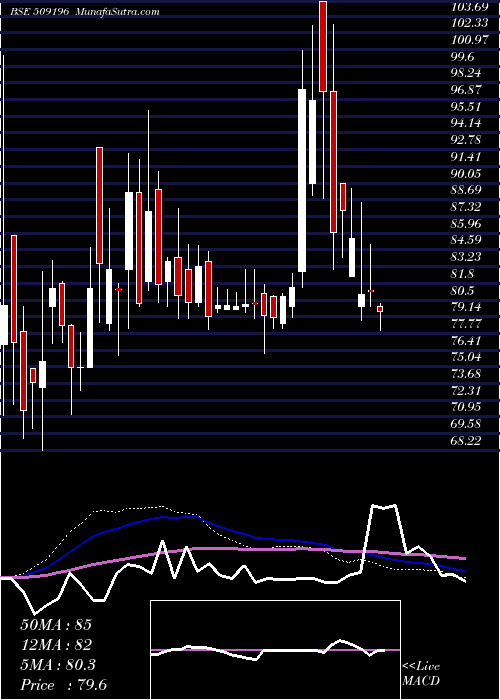The width and height of the screenshot is (500, 700).
Task: Click the 50MA : 85 readout
Action: tap(56, 625)
